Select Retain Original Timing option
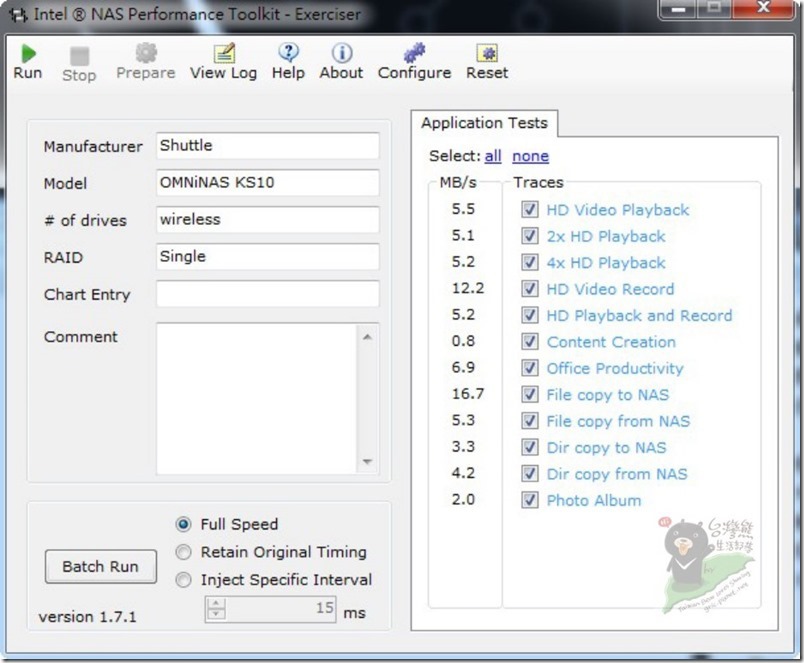The height and width of the screenshot is (663, 804). click(x=184, y=552)
